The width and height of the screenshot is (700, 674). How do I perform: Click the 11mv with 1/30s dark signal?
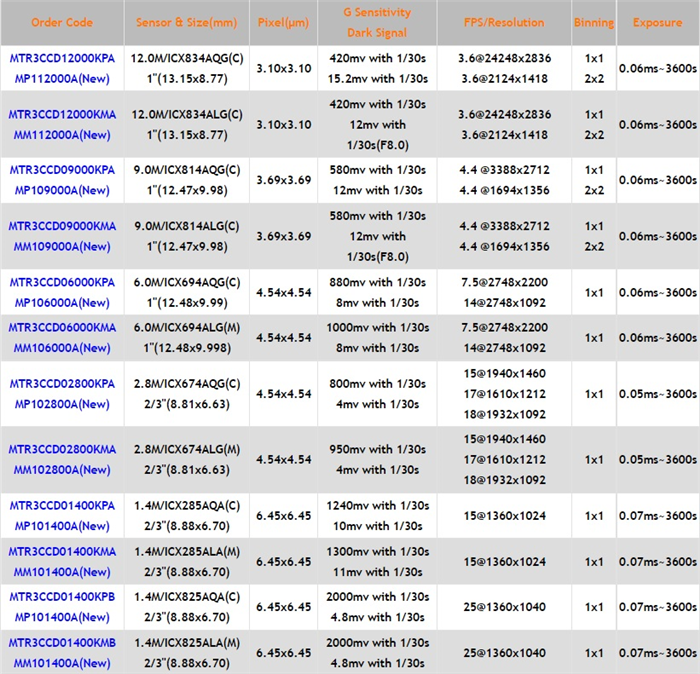tap(378, 572)
